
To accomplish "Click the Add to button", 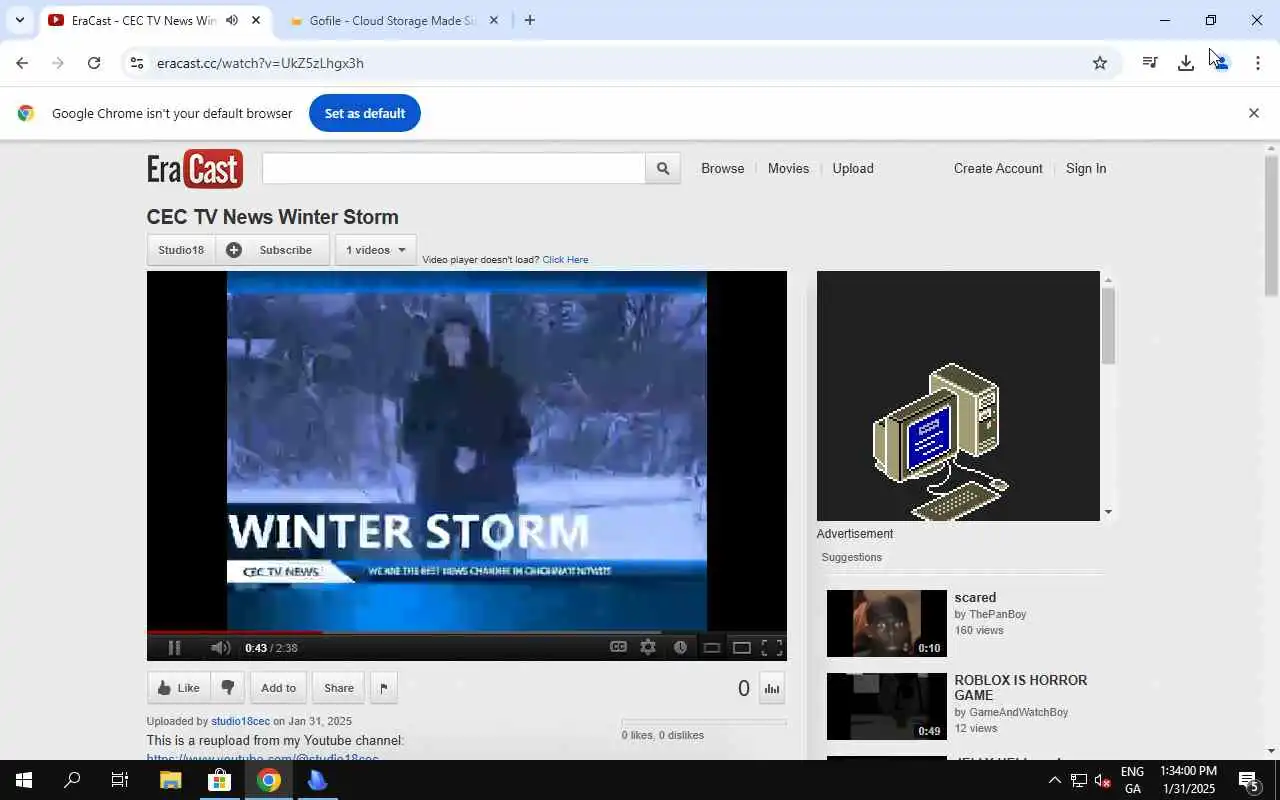I will (278, 688).
